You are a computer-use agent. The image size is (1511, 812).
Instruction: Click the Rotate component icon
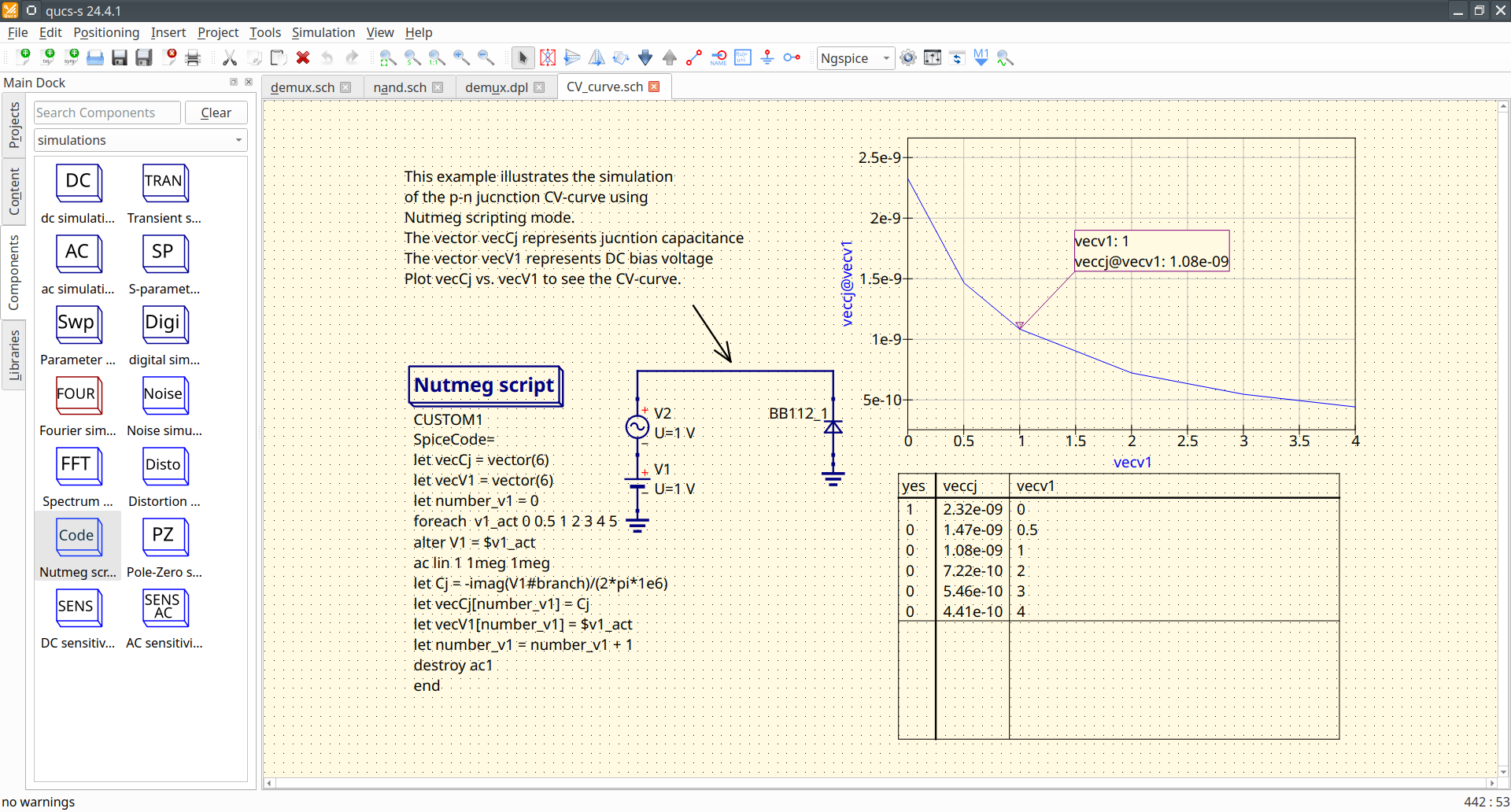[621, 58]
